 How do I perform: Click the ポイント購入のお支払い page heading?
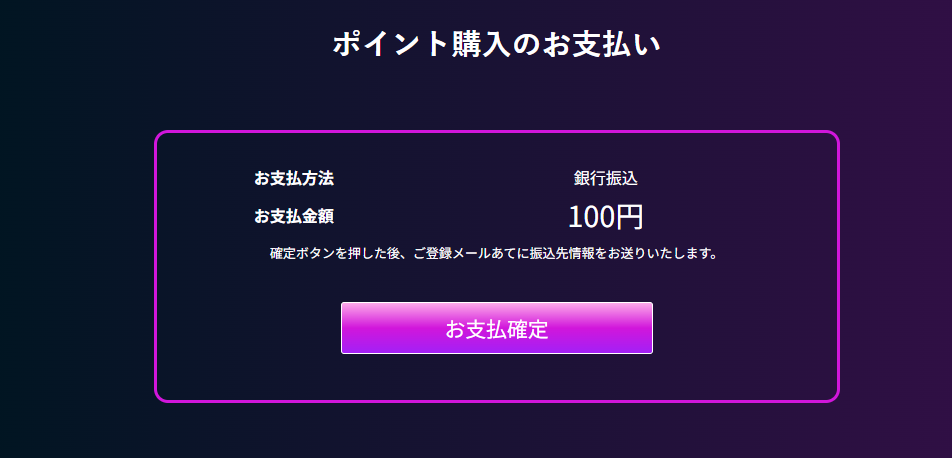(497, 44)
